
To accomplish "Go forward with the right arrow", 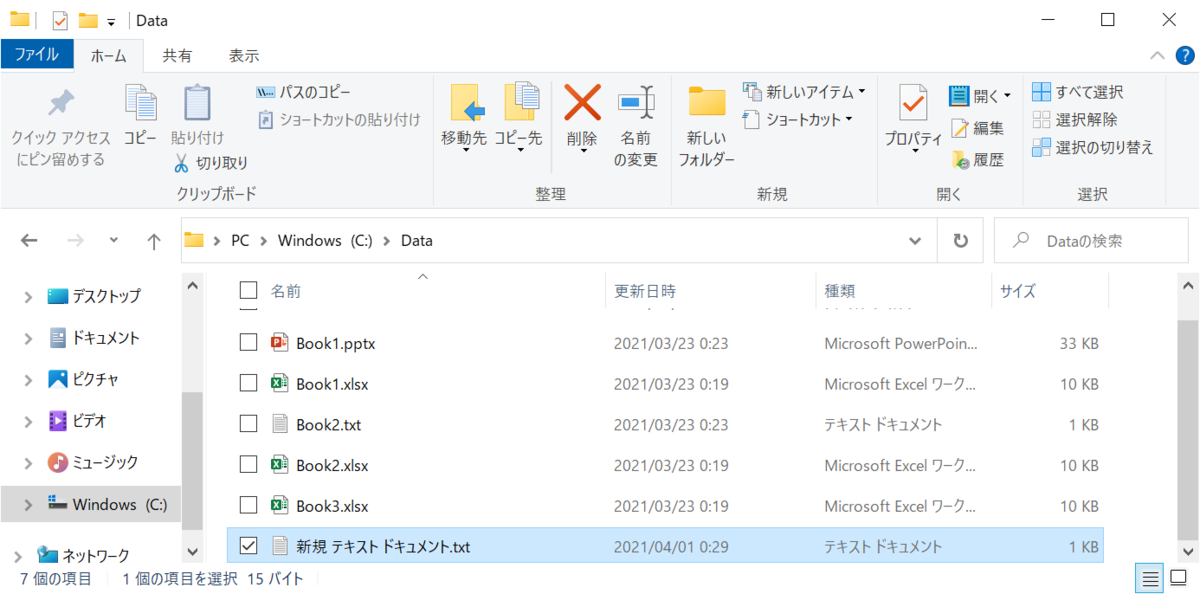I will (75, 241).
